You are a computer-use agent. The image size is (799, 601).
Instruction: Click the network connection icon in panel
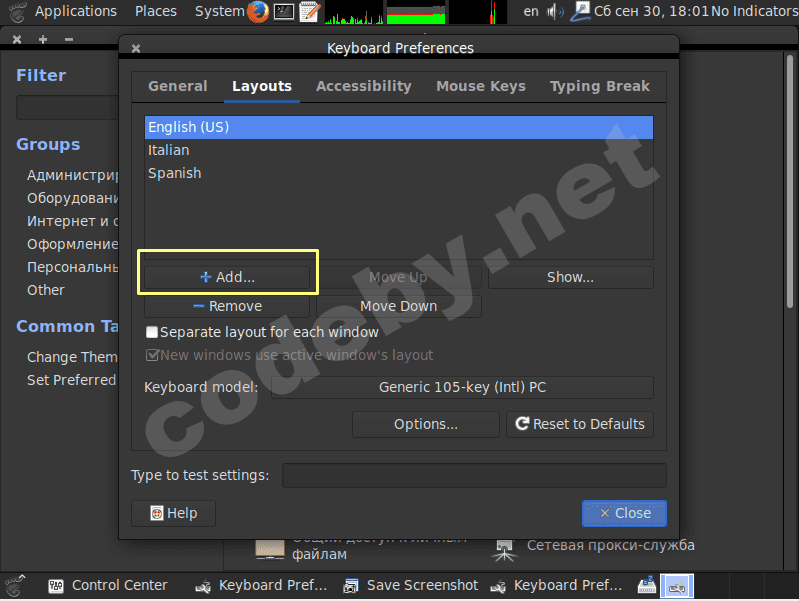coord(580,11)
